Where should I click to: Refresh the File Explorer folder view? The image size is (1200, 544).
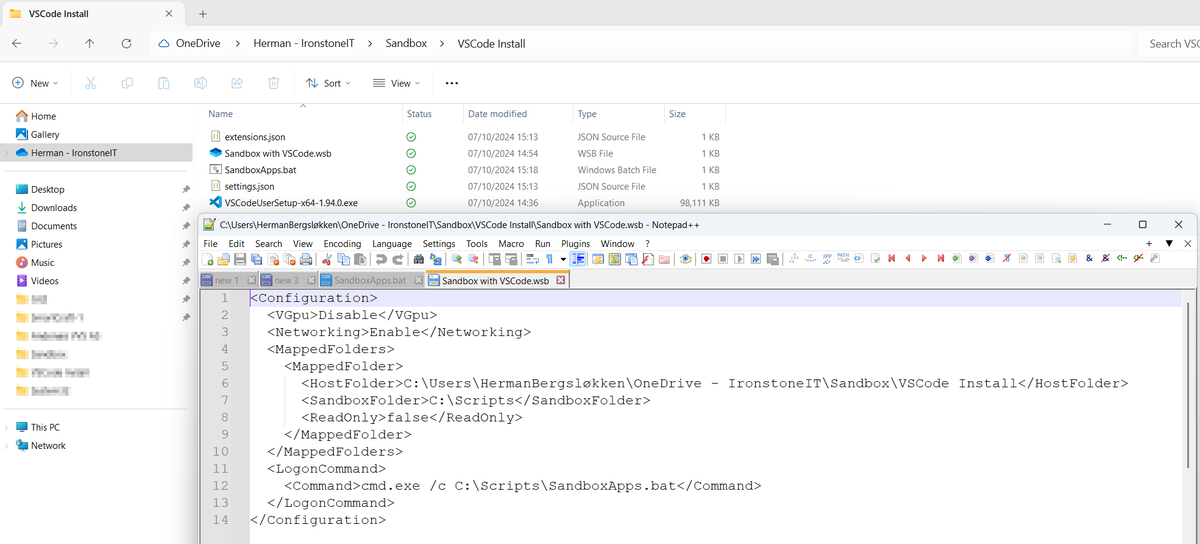pyautogui.click(x=126, y=44)
